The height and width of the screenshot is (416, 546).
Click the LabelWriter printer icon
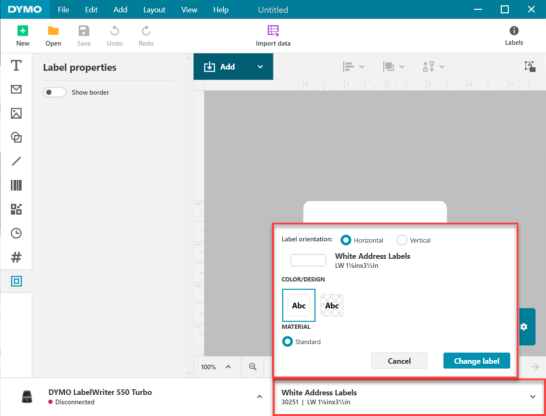[27, 397]
